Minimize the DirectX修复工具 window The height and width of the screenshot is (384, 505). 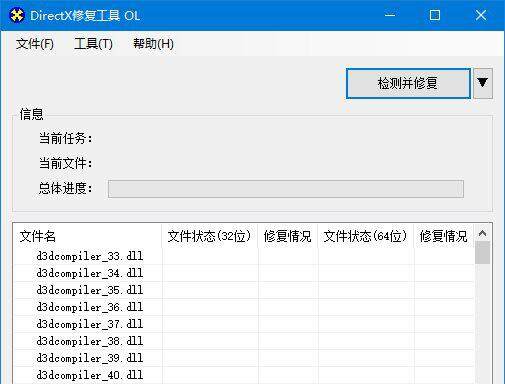coord(390,15)
